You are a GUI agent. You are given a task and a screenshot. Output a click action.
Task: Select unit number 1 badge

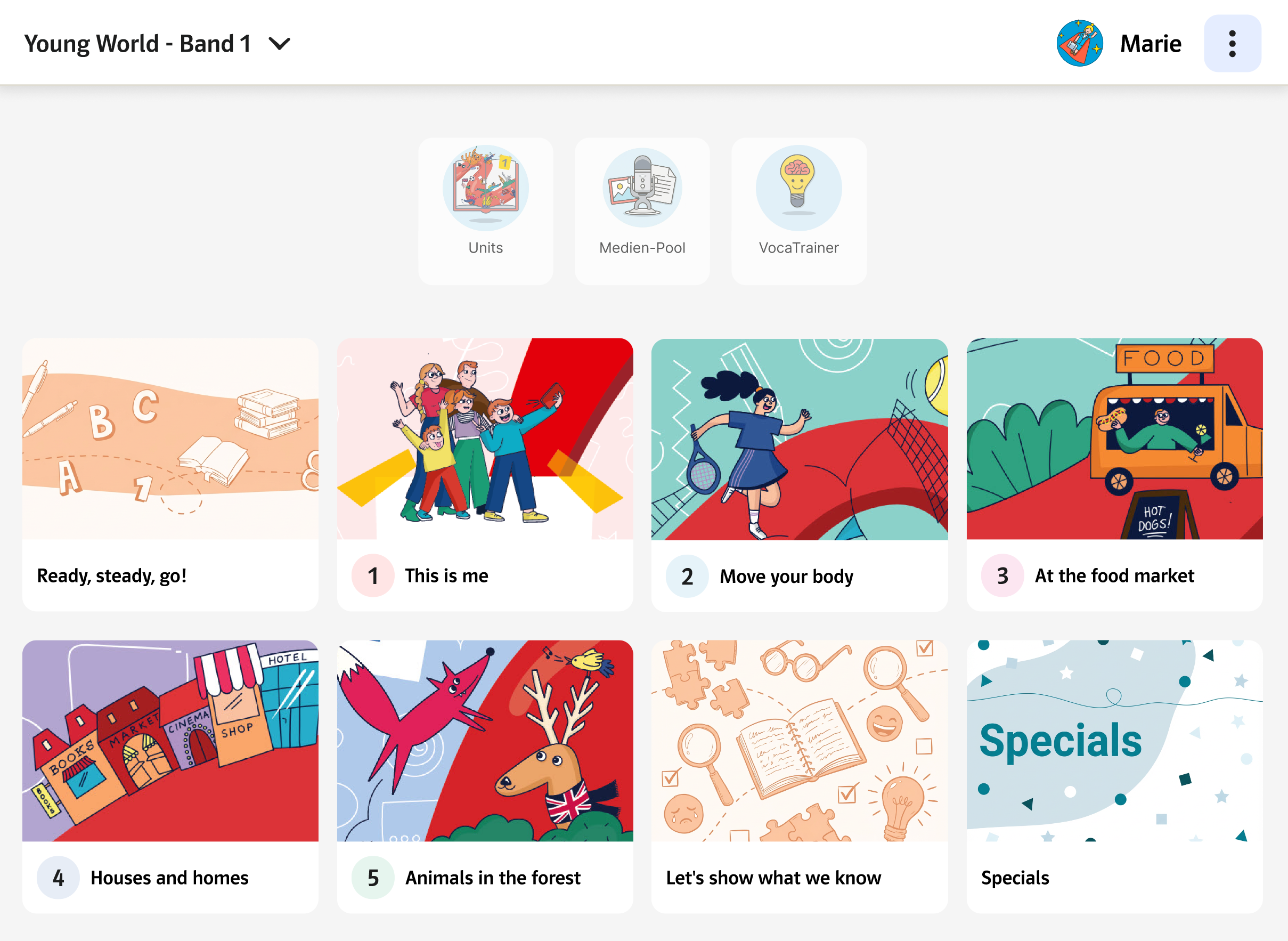(x=373, y=576)
